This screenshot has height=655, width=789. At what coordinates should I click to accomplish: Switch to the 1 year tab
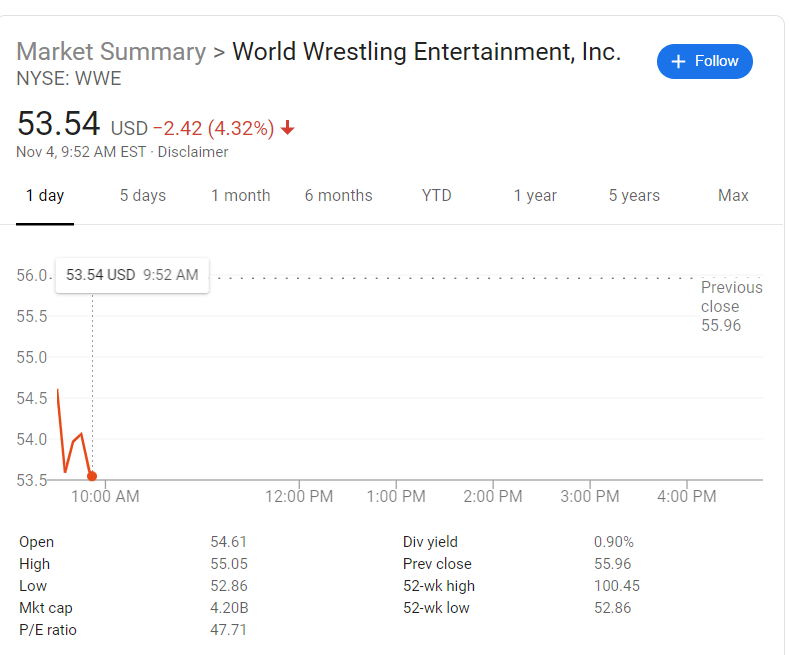pyautogui.click(x=535, y=196)
